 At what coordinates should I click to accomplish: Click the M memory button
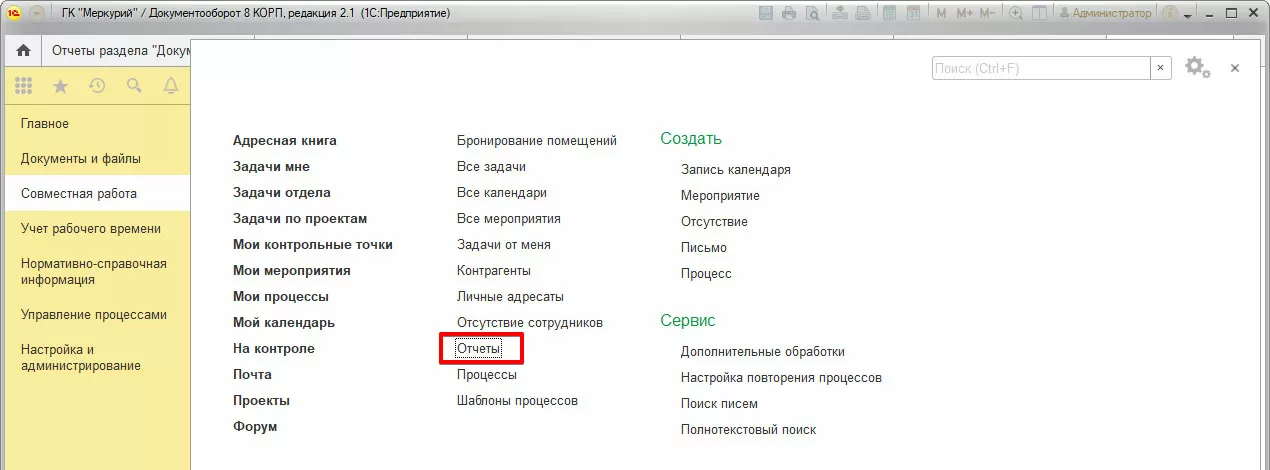[941, 13]
